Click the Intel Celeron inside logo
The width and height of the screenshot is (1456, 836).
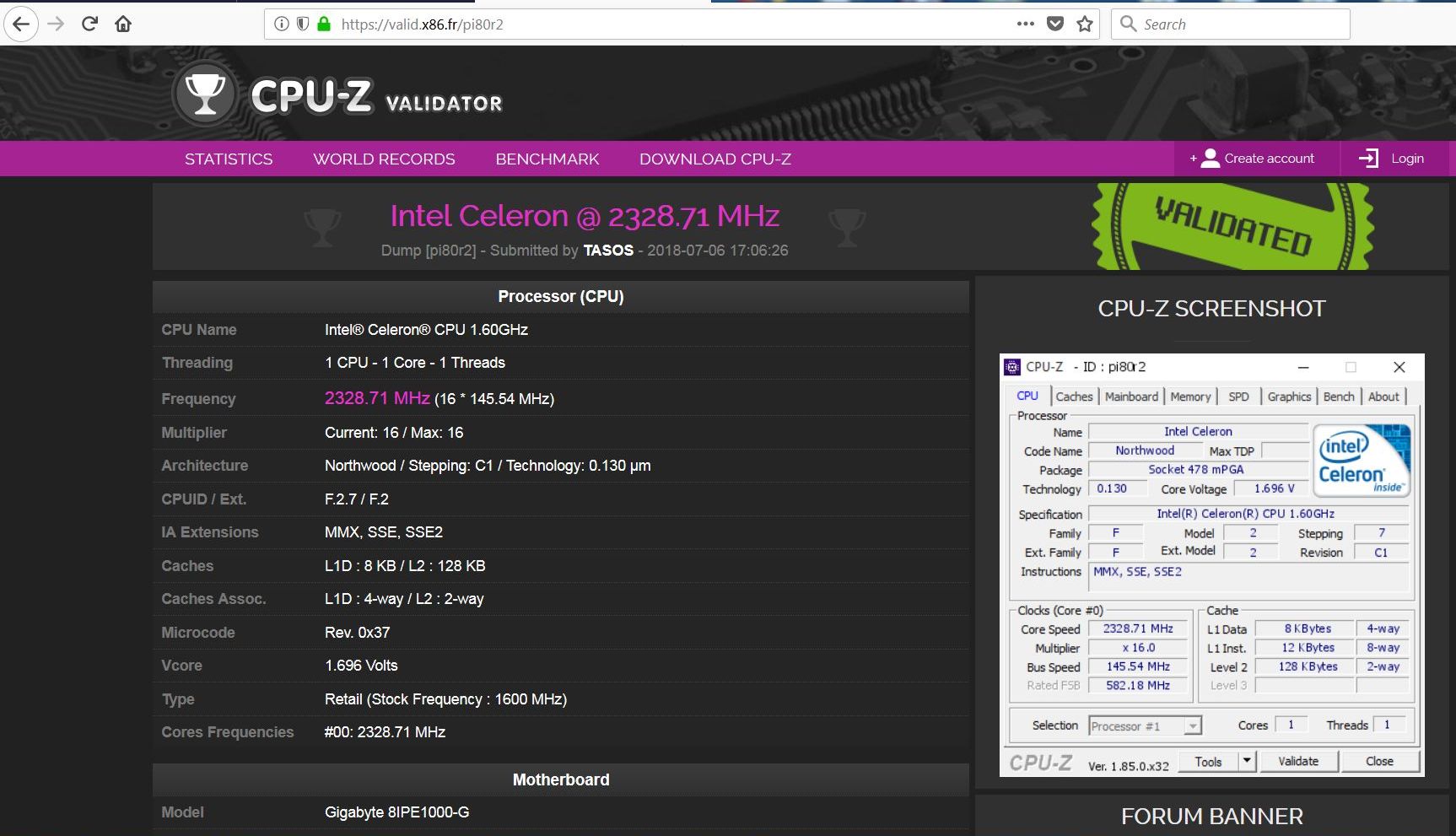pos(1362,460)
